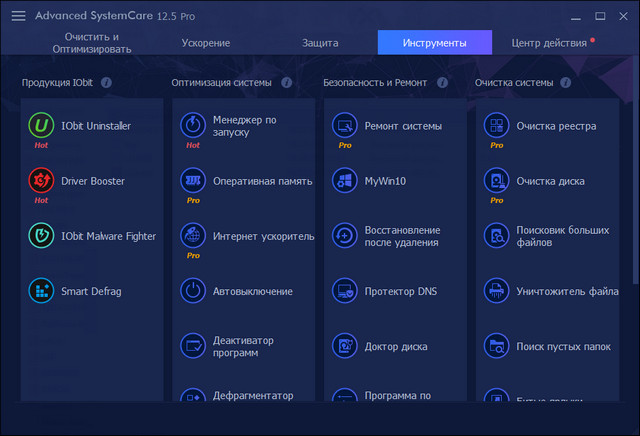Open the Очистка реестра icon
The image size is (640, 436).
[497, 126]
